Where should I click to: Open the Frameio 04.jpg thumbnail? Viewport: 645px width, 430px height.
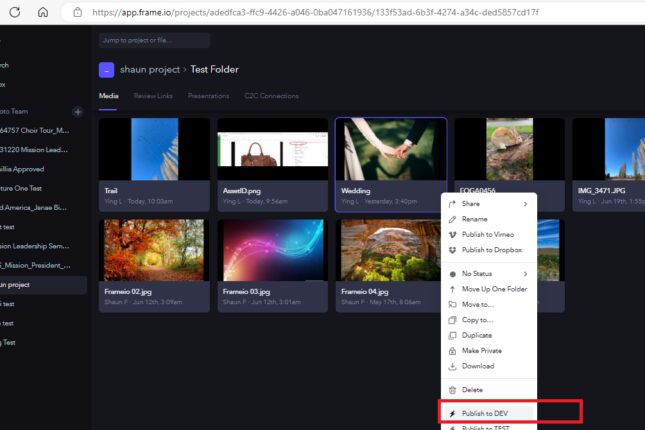point(389,250)
